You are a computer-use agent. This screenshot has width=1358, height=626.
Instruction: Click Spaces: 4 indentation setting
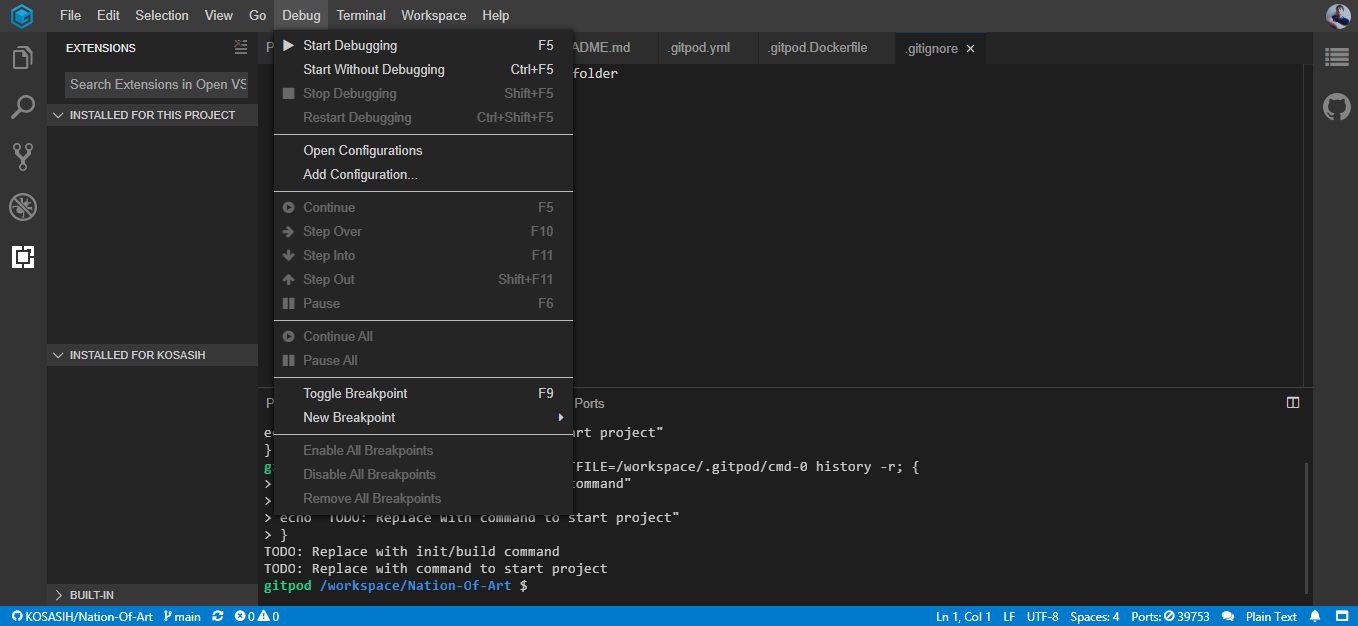(x=1095, y=617)
